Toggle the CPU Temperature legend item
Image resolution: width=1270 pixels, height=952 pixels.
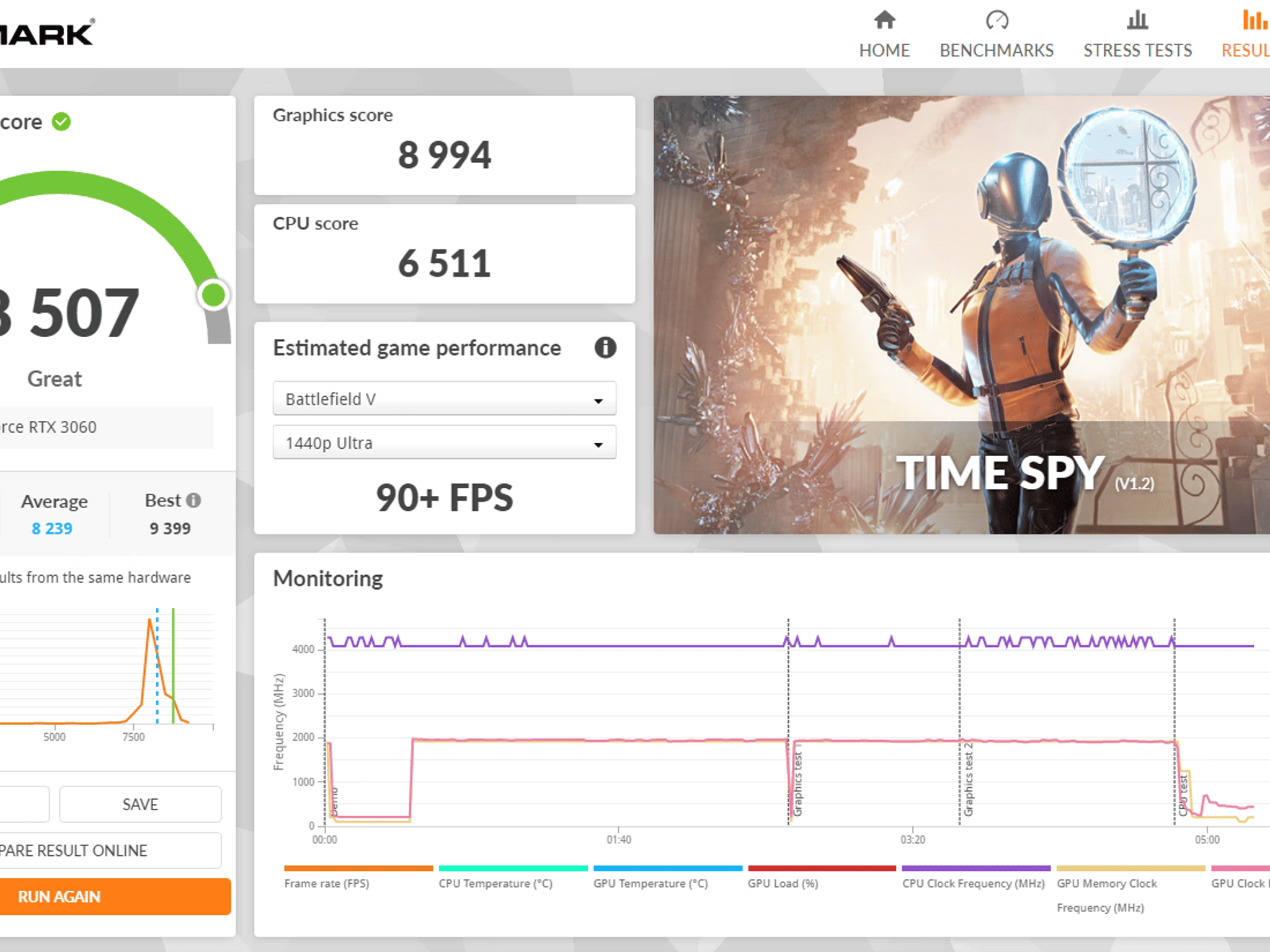click(x=513, y=877)
